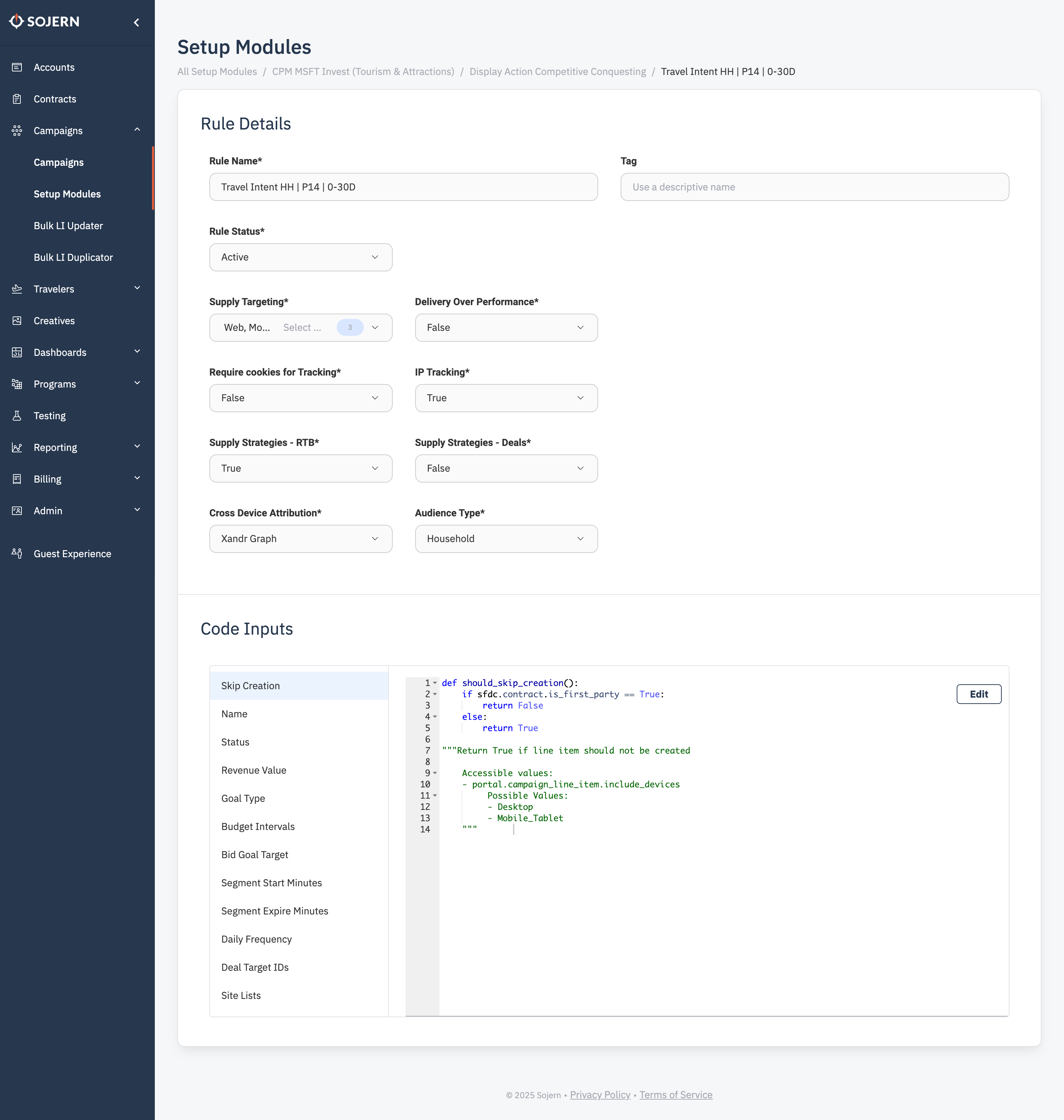
Task: Open the Privacy Policy link
Action: [600, 1094]
